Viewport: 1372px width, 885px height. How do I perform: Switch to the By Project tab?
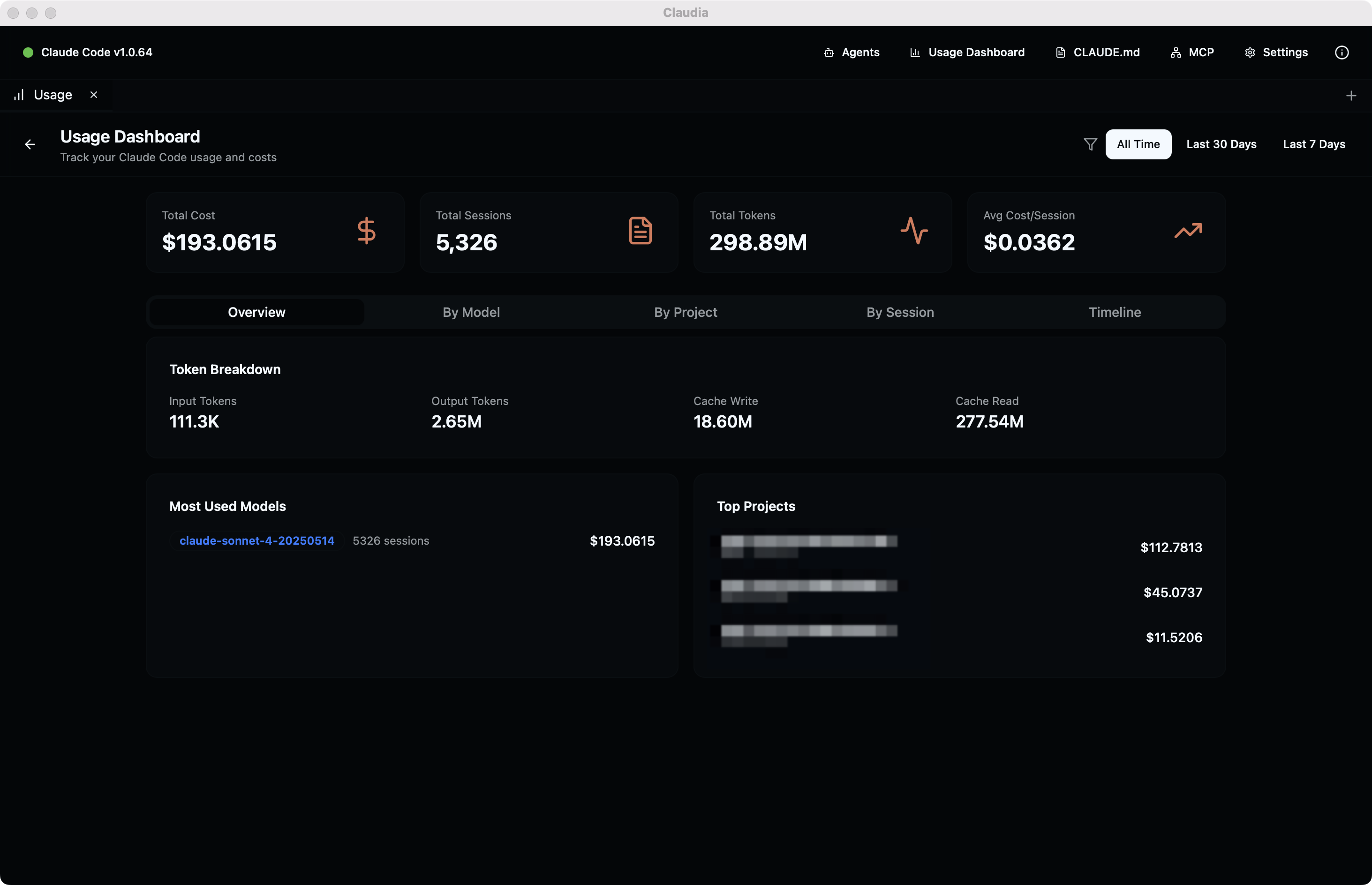pyautogui.click(x=686, y=312)
